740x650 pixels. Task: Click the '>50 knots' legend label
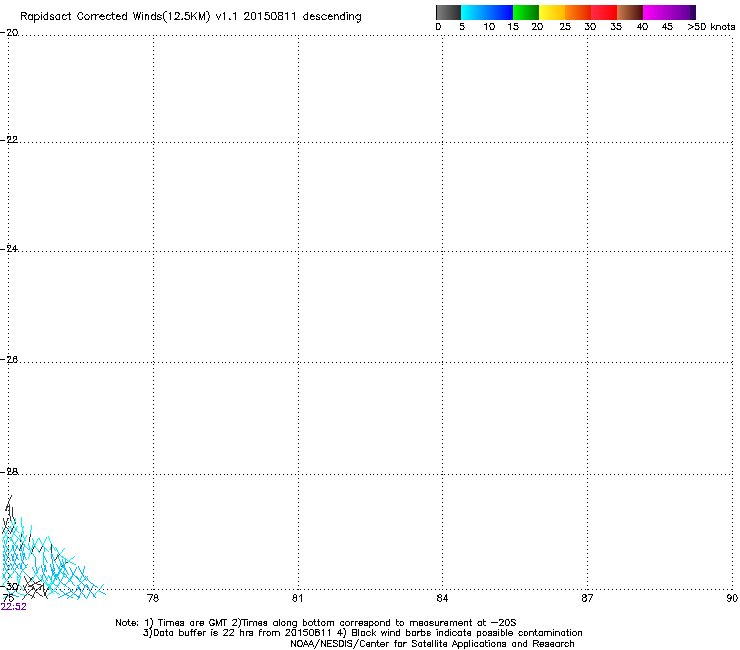point(711,27)
